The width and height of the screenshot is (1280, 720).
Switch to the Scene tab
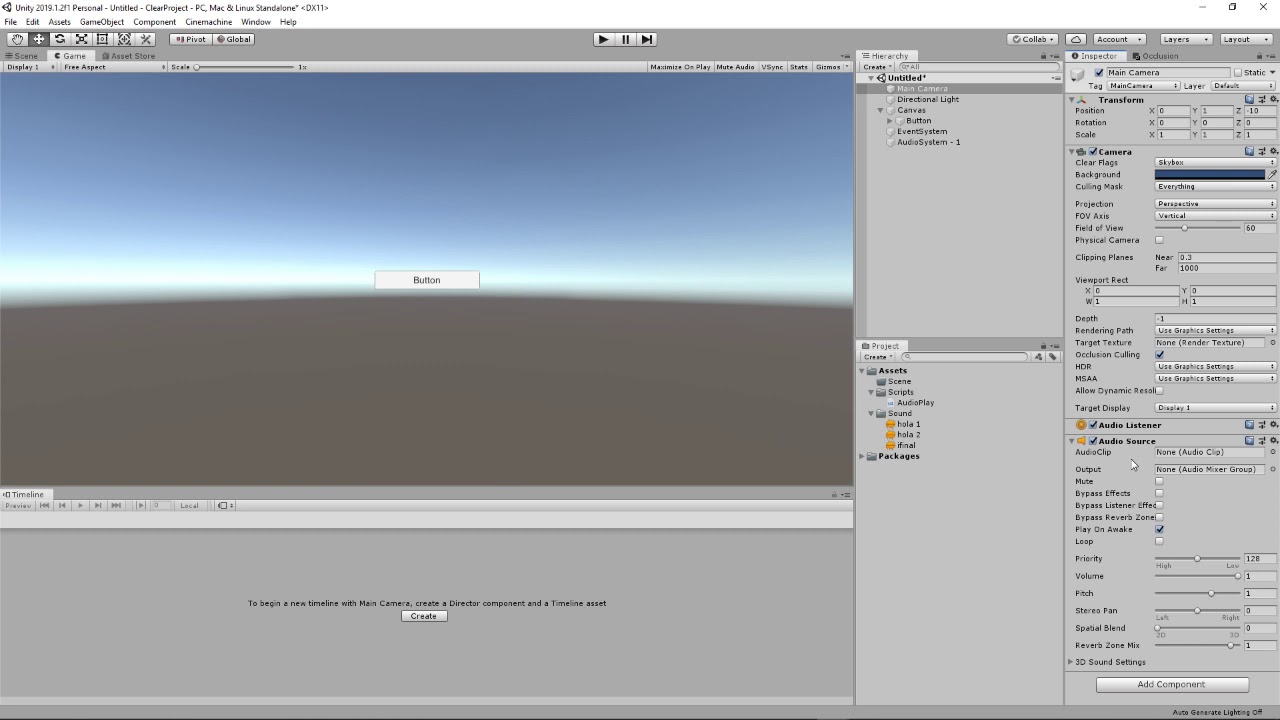click(21, 56)
